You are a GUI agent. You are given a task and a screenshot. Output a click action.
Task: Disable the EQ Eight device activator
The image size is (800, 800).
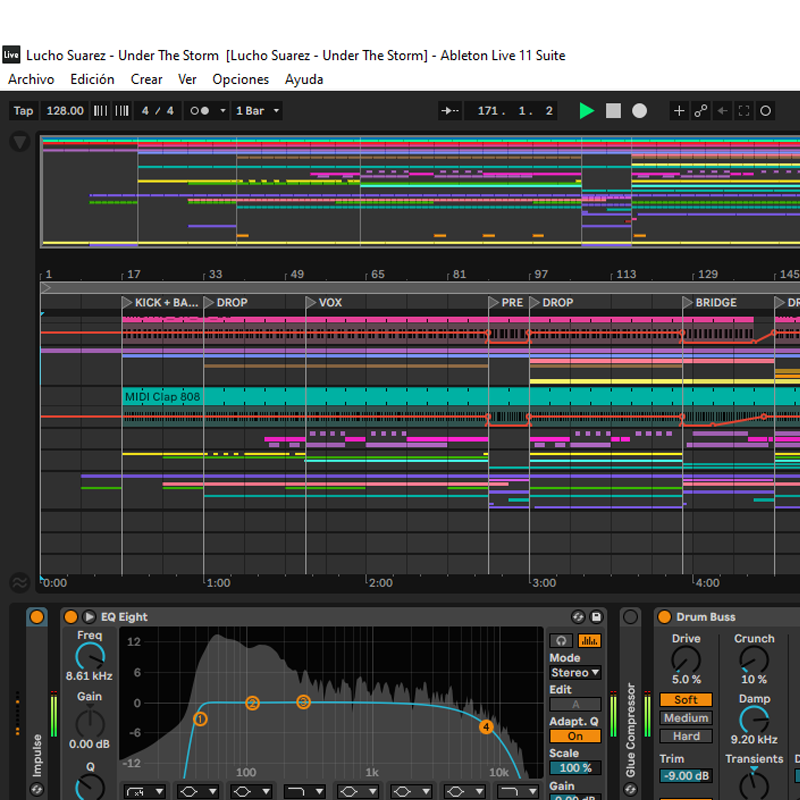pos(71,617)
